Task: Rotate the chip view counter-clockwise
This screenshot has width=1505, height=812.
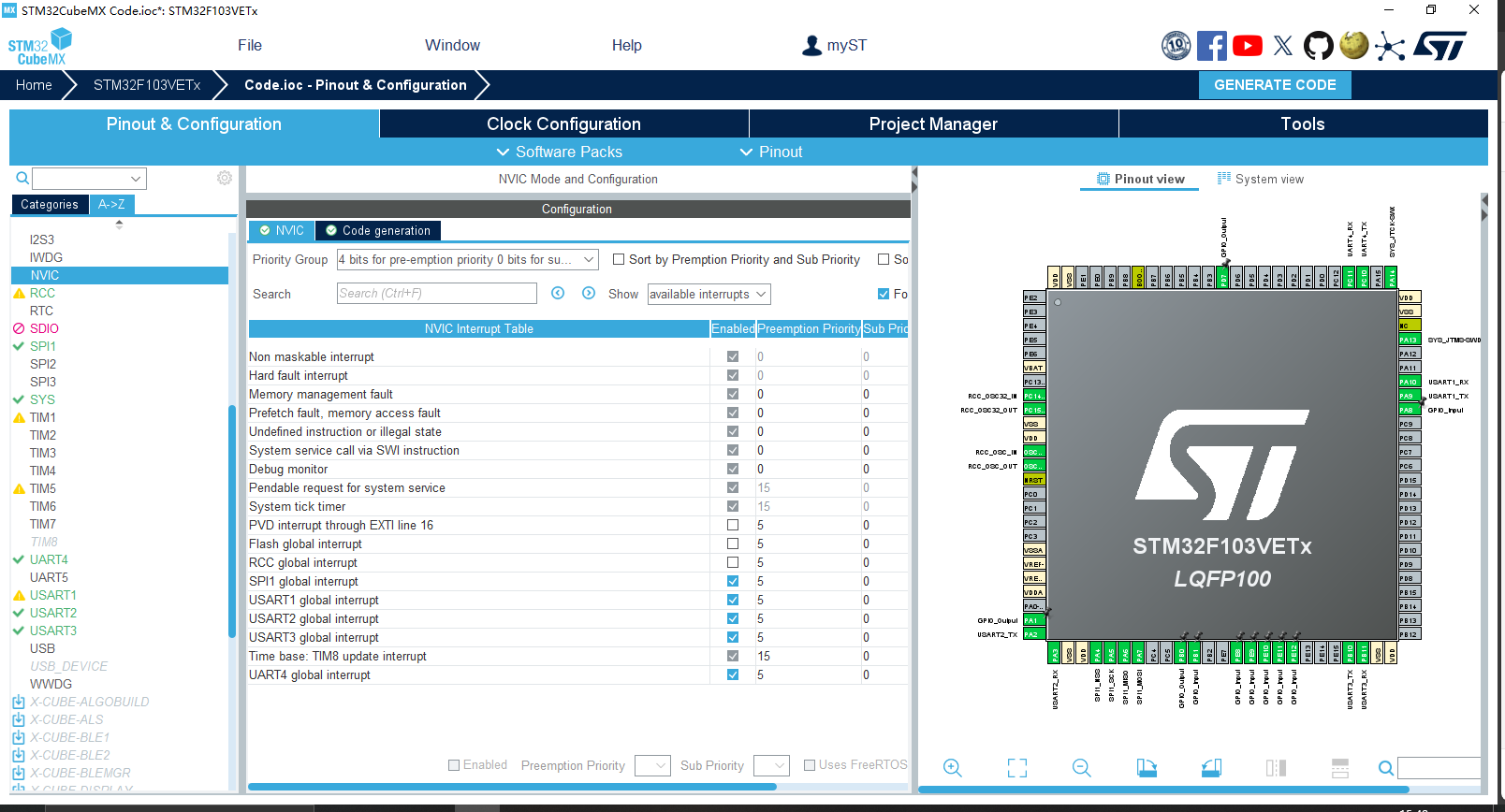Action: [x=1211, y=768]
